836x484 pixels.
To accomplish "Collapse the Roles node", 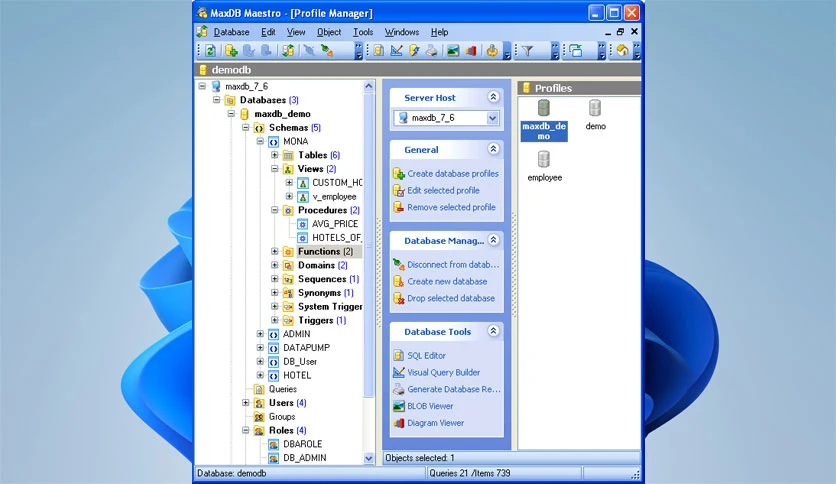I will point(246,430).
